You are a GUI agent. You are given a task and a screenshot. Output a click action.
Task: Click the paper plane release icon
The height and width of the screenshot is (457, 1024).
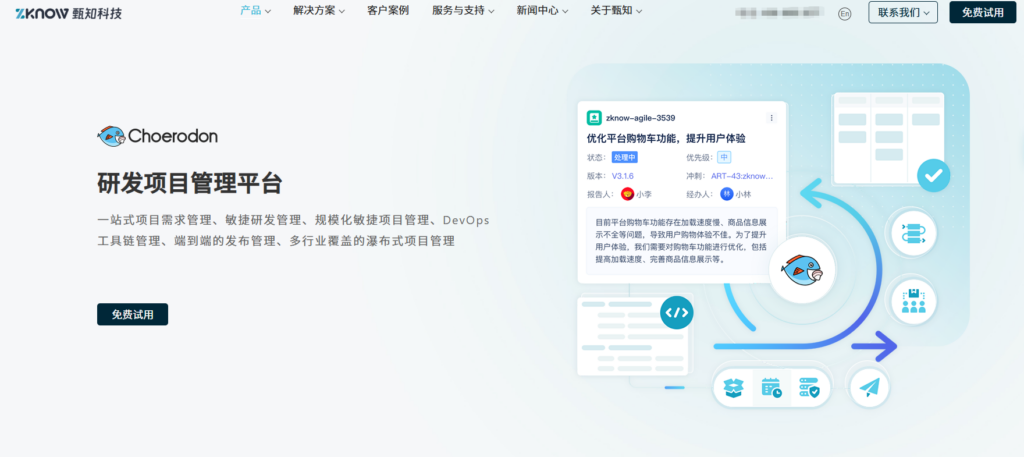point(869,388)
